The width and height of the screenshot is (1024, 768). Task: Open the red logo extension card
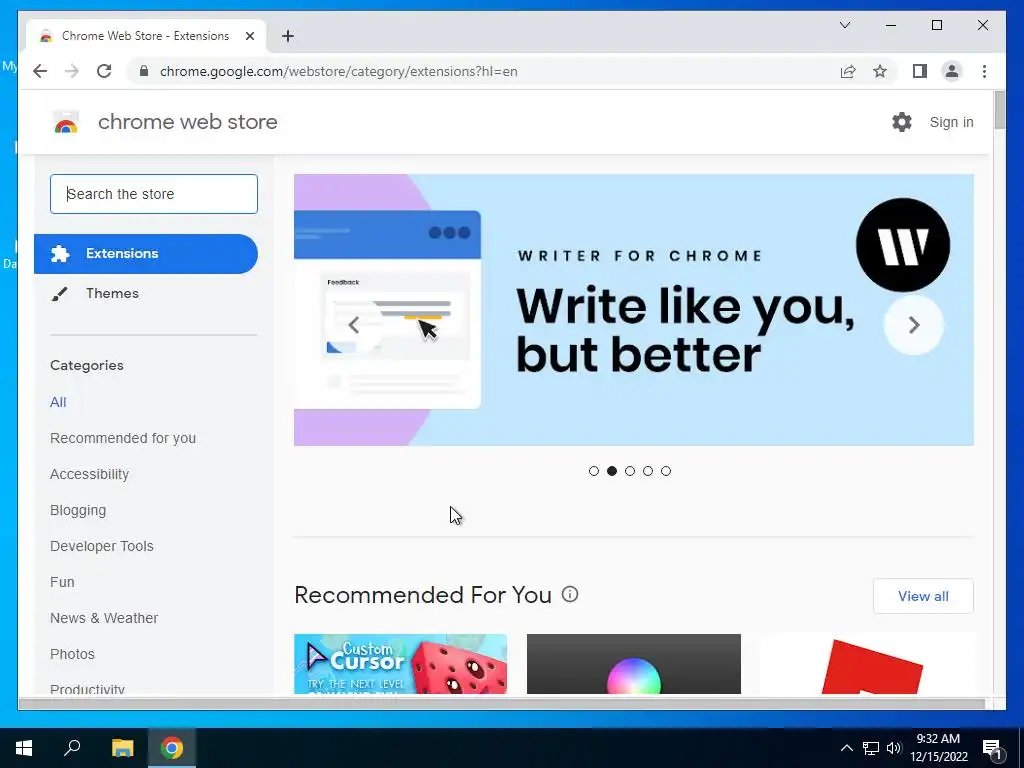[867, 664]
